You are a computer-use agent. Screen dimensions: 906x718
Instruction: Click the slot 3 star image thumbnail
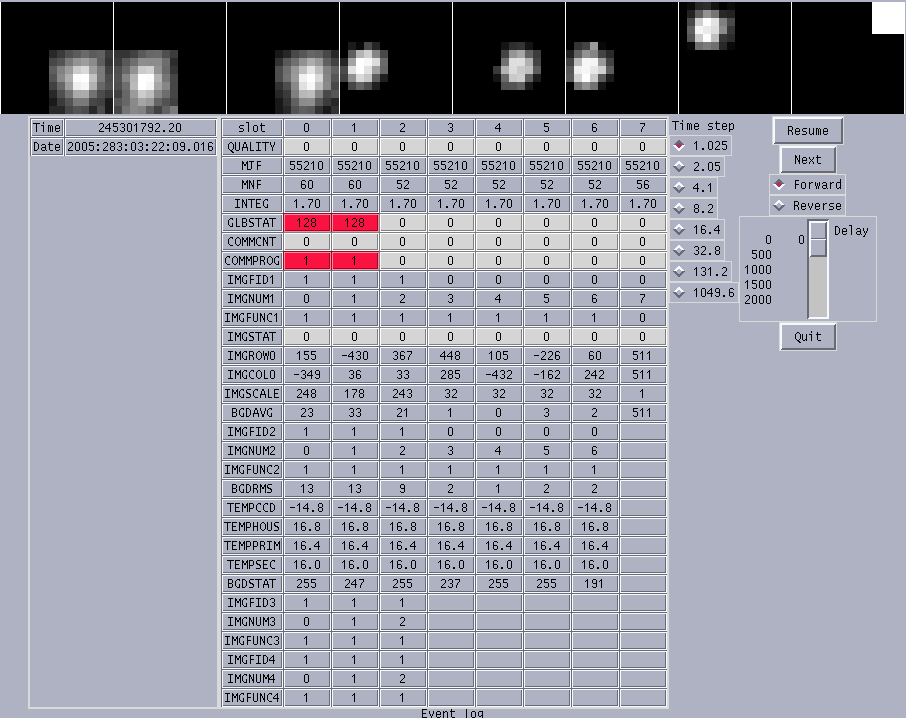[x=396, y=58]
